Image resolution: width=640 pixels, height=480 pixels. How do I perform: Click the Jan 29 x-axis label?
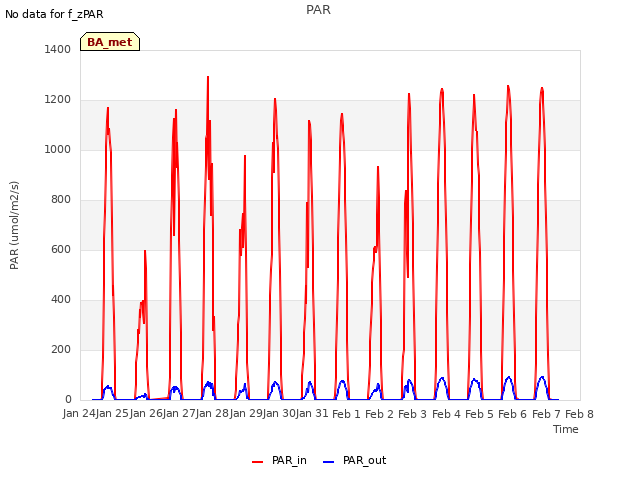246,414
